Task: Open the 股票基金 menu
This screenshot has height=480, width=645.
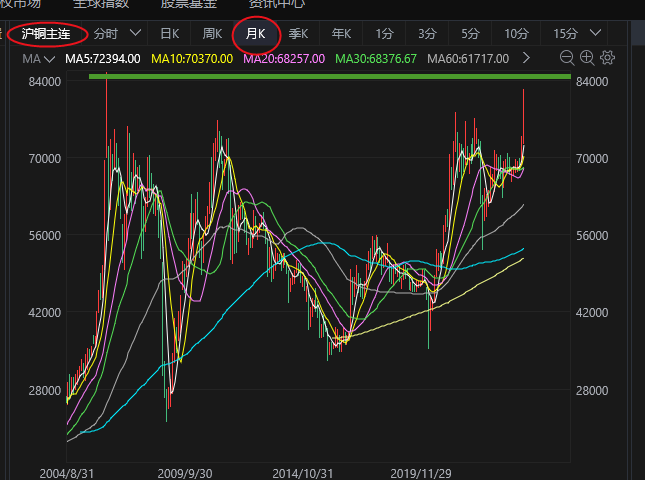Action: click(189, 4)
